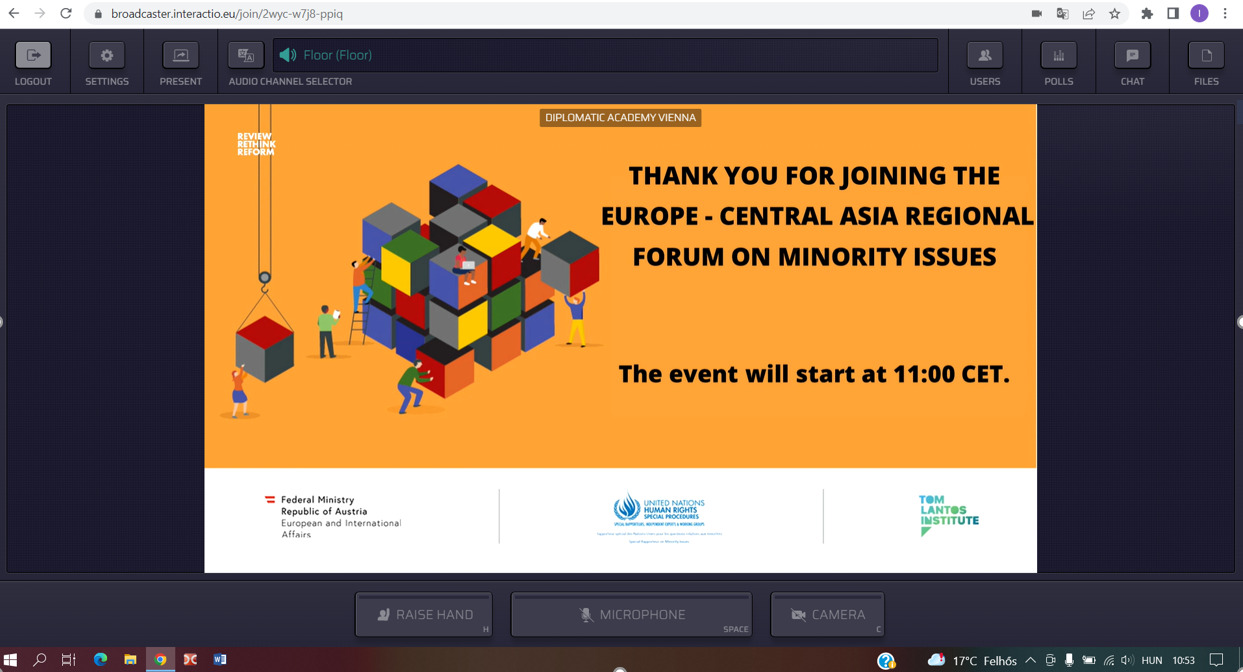Toggle the Camera on

[x=827, y=614]
